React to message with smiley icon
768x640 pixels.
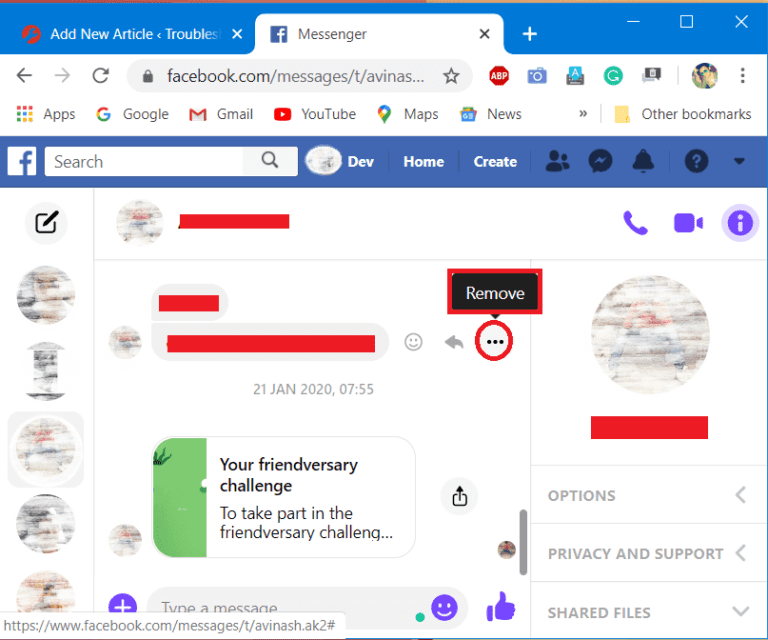[413, 341]
